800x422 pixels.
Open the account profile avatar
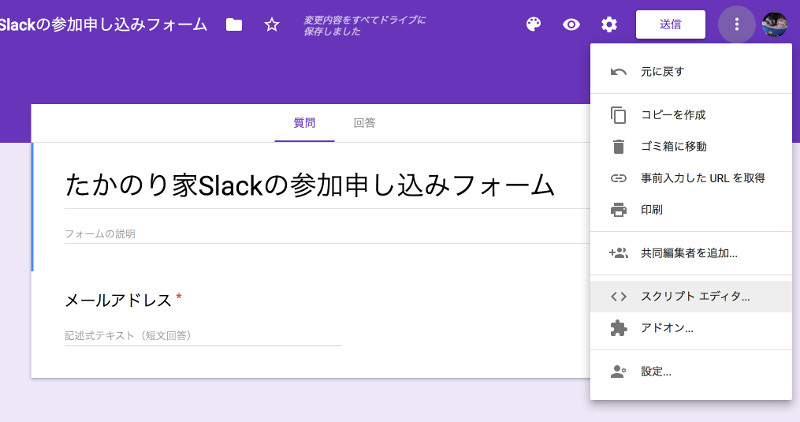(774, 24)
